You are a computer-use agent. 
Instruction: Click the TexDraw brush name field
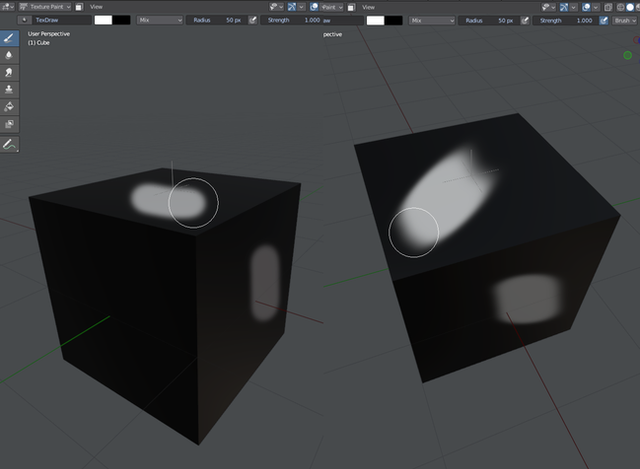(x=62, y=20)
